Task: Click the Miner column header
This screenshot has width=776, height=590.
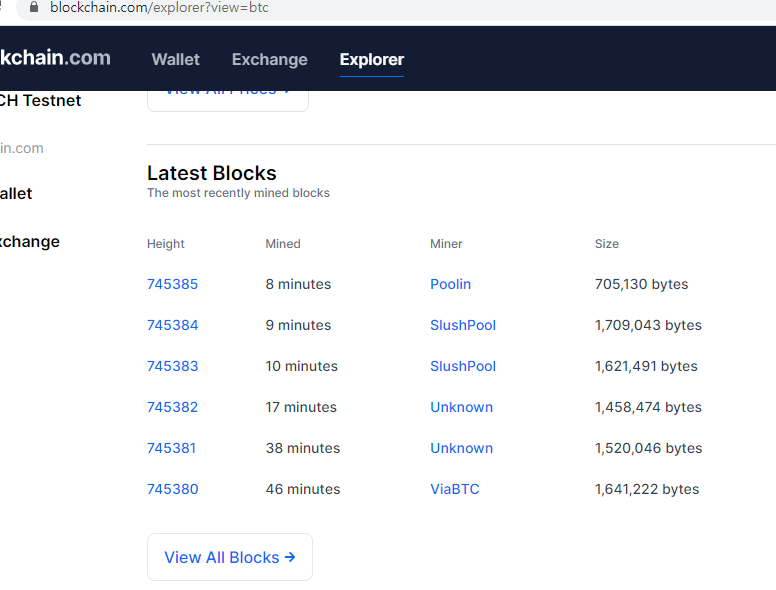Action: point(446,244)
